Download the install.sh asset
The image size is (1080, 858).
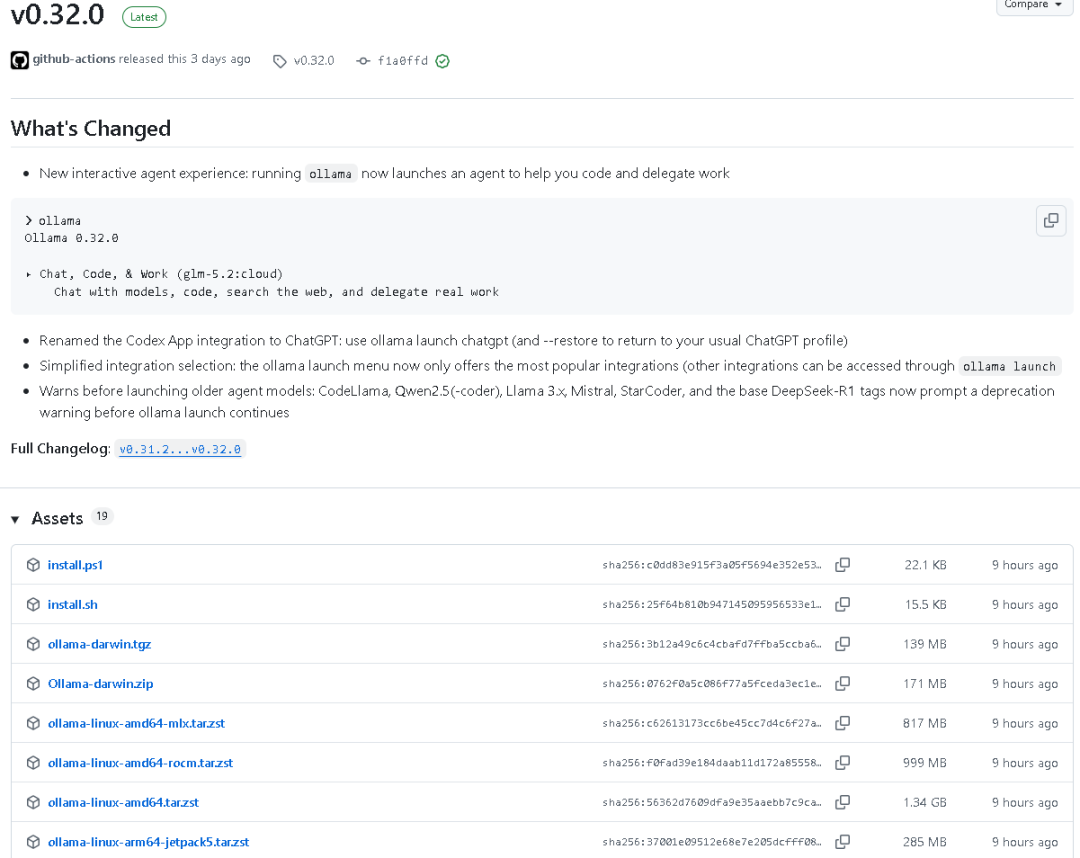(x=72, y=605)
